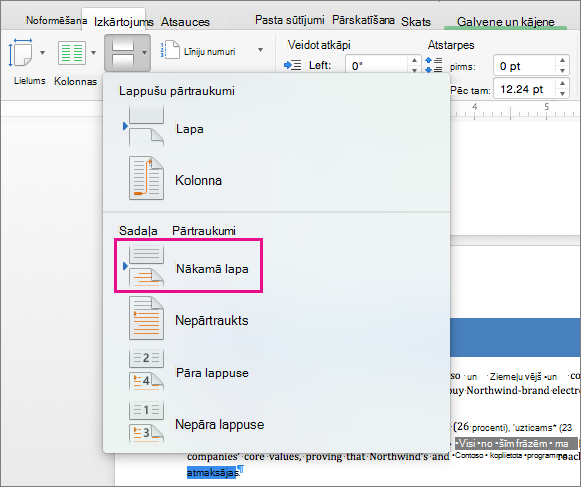Click the Pēc tam spacing field
Image resolution: width=581 pixels, height=487 pixels.
[x=525, y=89]
